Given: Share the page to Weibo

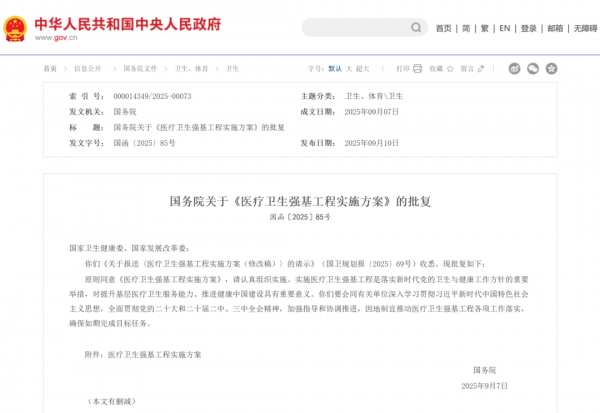Looking at the screenshot, I should click(x=515, y=69).
